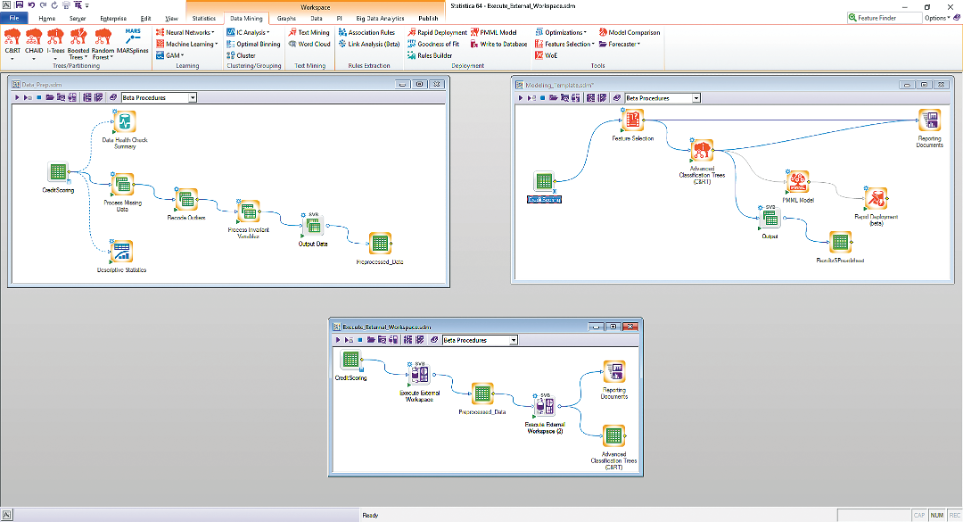Select Execute External Workspace (2) node
The image size is (964, 522).
pyautogui.click(x=544, y=406)
